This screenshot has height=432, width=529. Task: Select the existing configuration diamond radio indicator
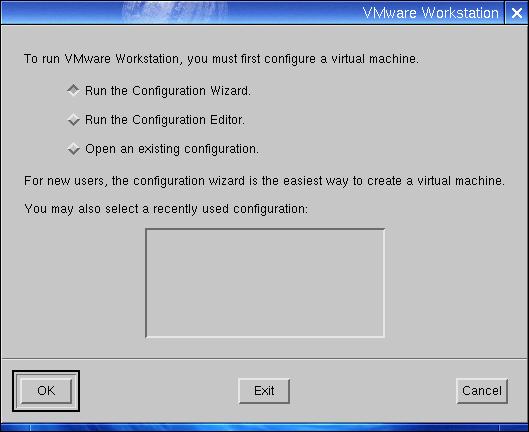[x=73, y=149]
